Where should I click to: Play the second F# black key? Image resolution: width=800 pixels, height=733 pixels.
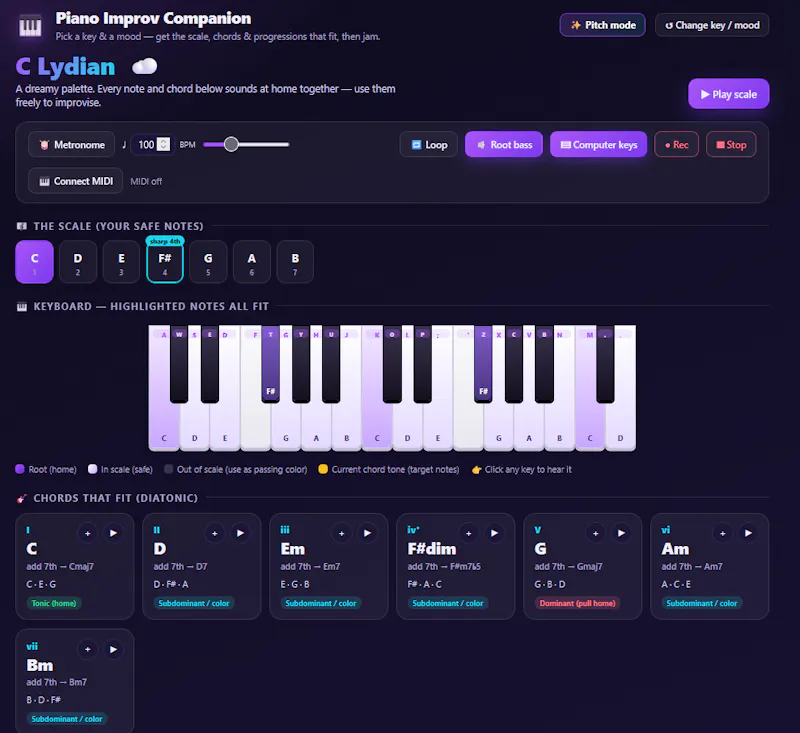483,364
